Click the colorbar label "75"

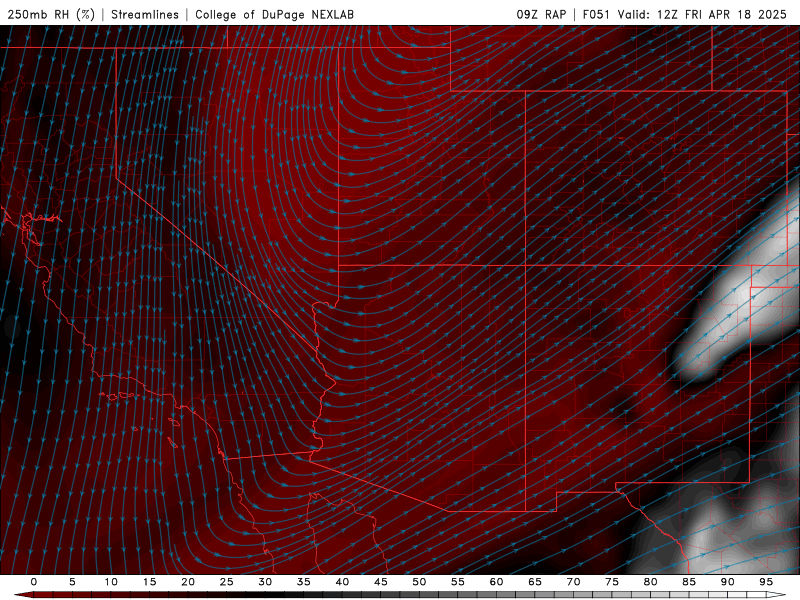click(x=612, y=582)
